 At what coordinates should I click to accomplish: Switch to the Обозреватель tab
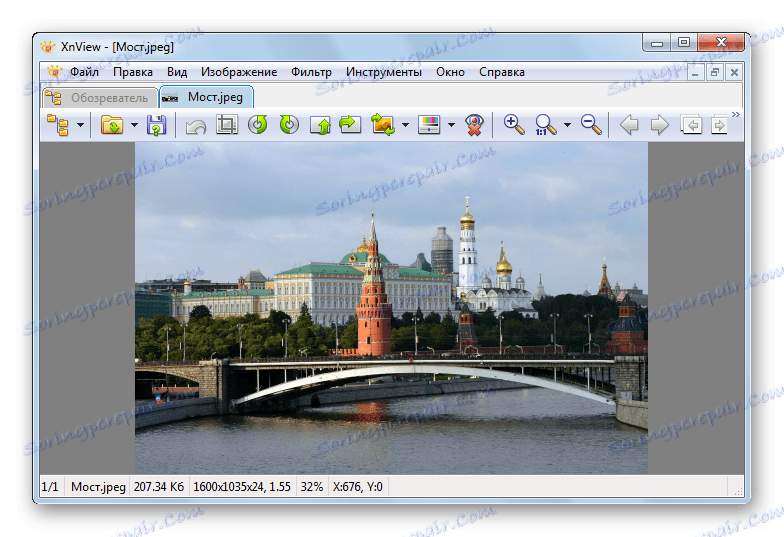(100, 98)
